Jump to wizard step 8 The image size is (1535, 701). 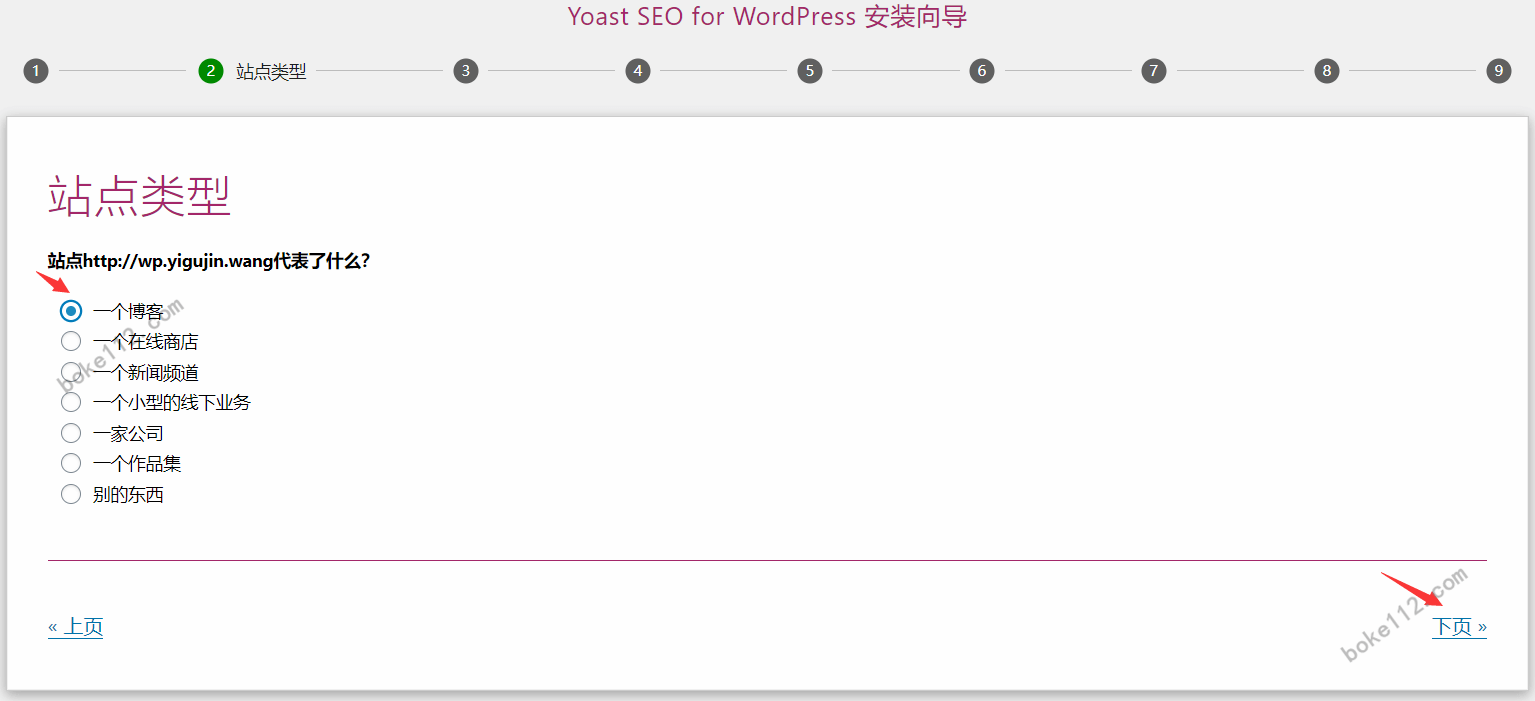pyautogui.click(x=1327, y=71)
